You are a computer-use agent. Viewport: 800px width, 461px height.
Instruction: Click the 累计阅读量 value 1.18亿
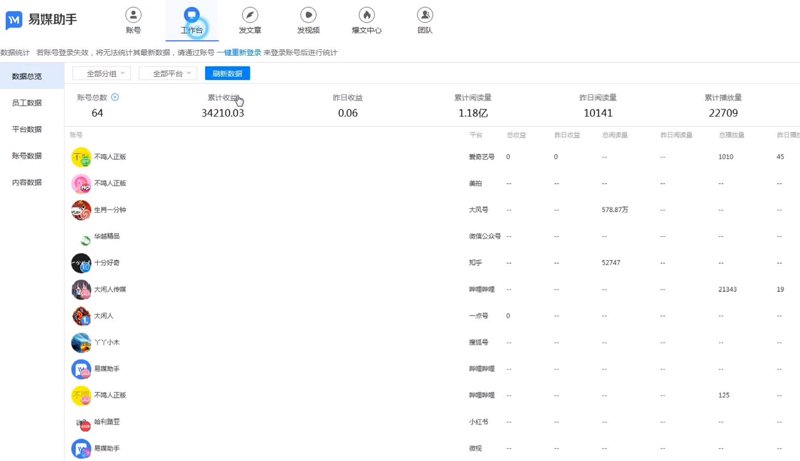pos(473,113)
